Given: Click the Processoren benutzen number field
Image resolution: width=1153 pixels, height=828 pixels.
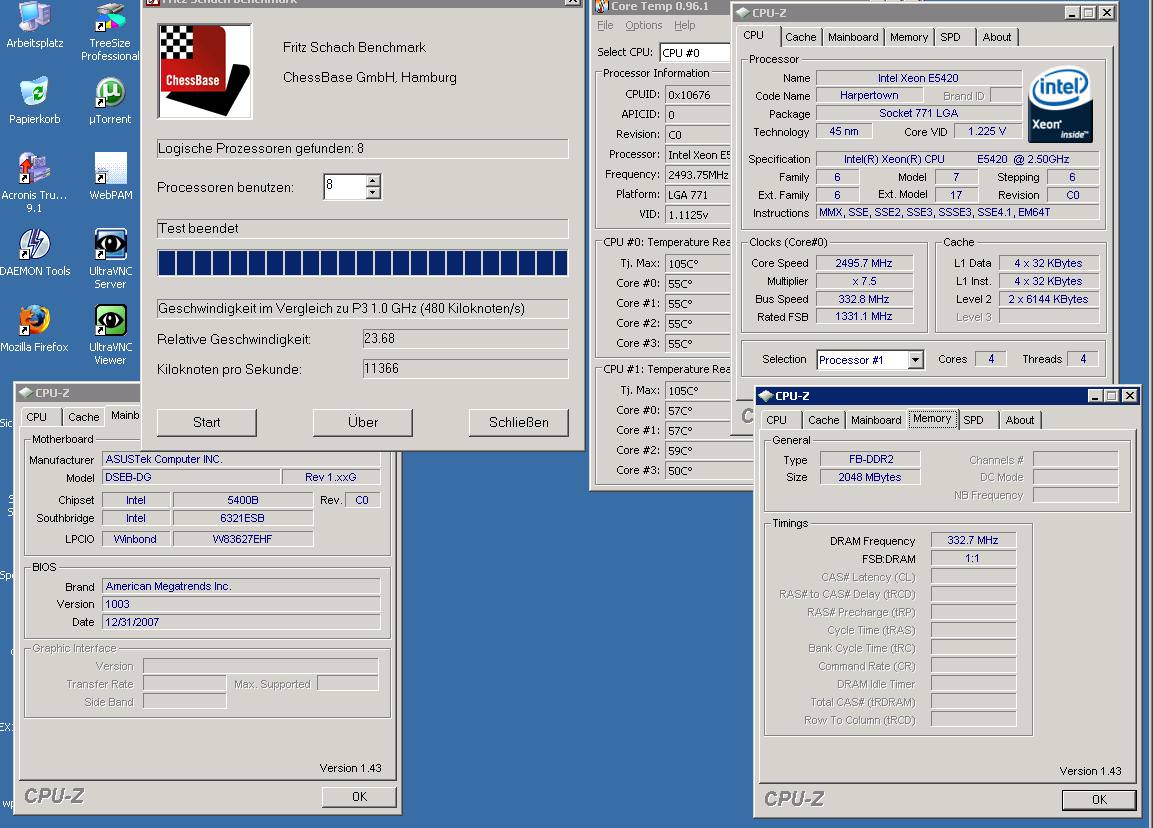Looking at the screenshot, I should click(x=345, y=187).
